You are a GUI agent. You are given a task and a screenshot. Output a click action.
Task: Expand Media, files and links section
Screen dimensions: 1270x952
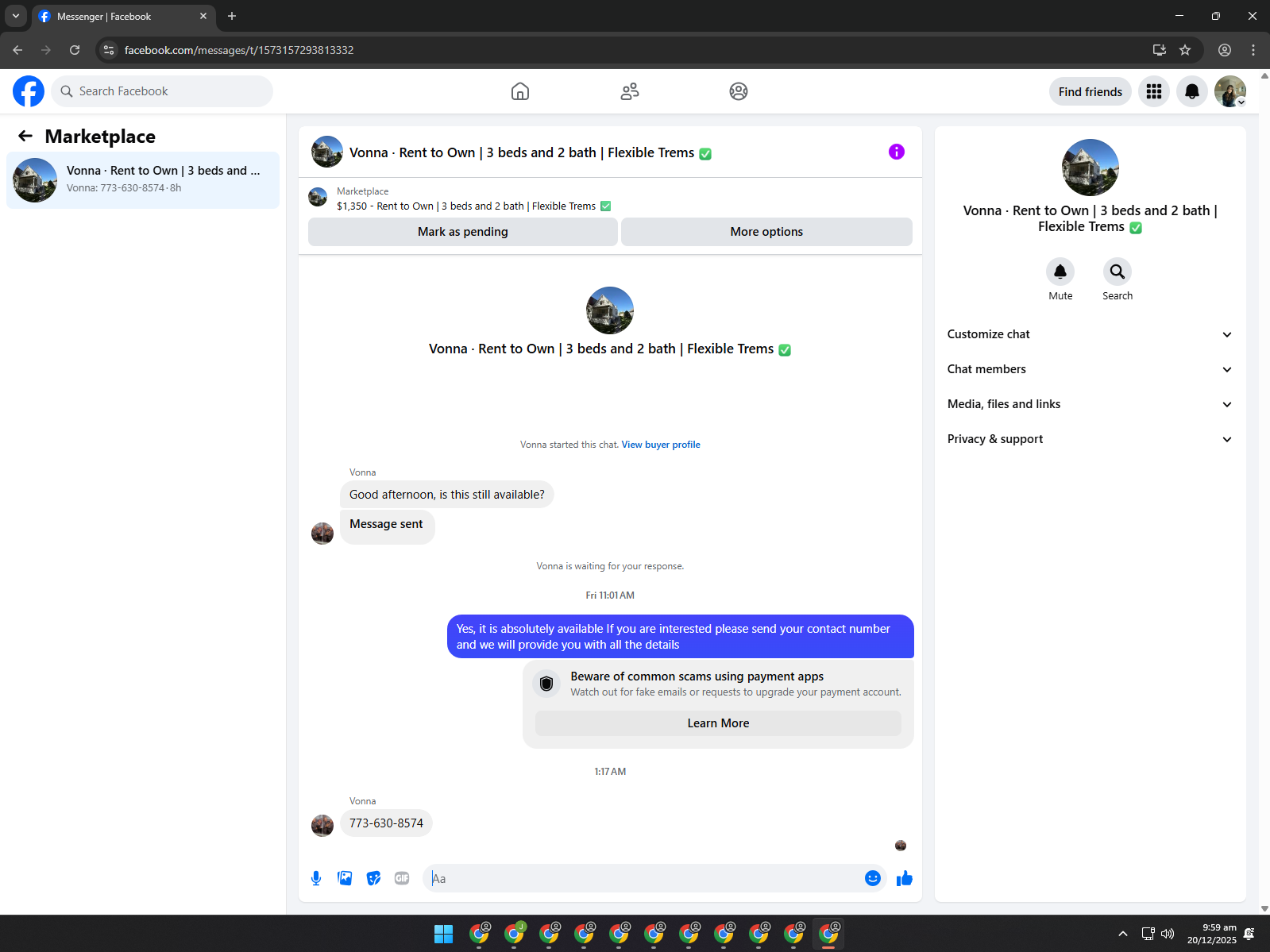click(x=1091, y=404)
